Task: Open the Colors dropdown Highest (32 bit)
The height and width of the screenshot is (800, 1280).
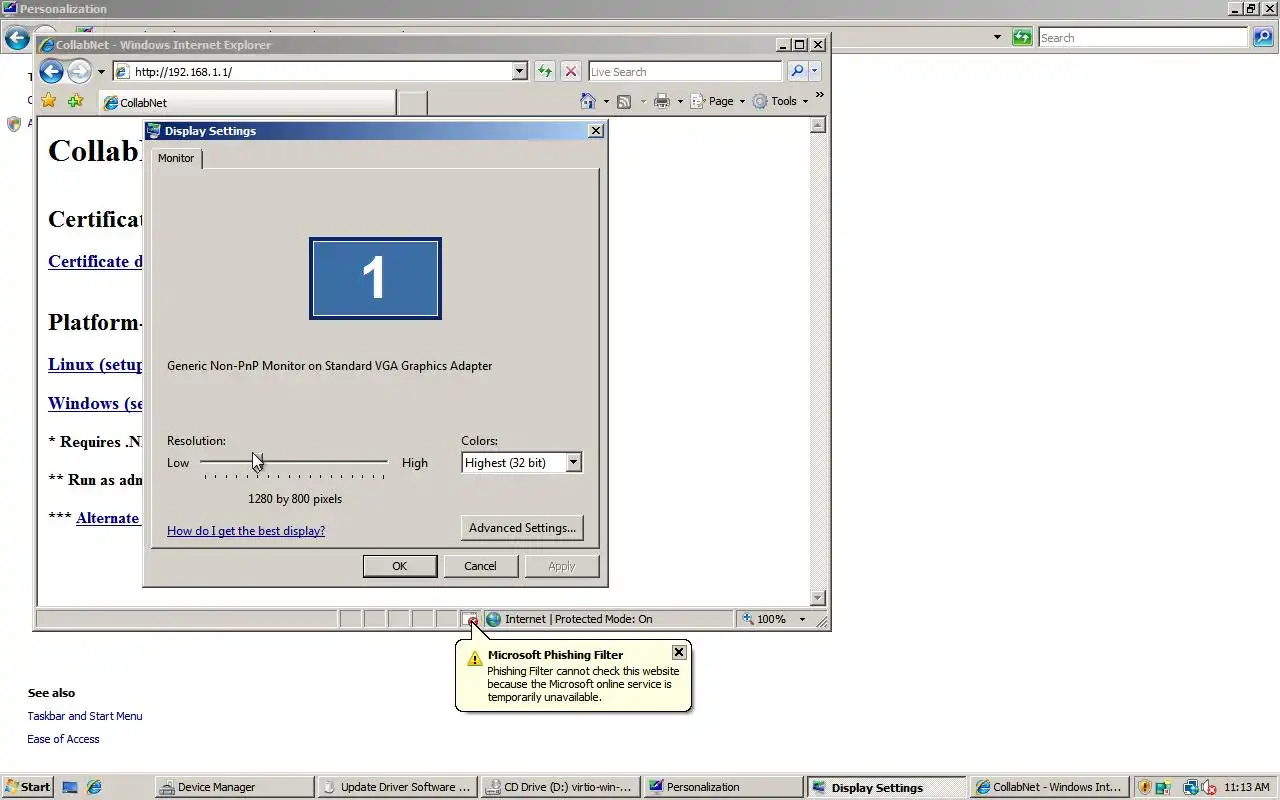Action: point(521,462)
